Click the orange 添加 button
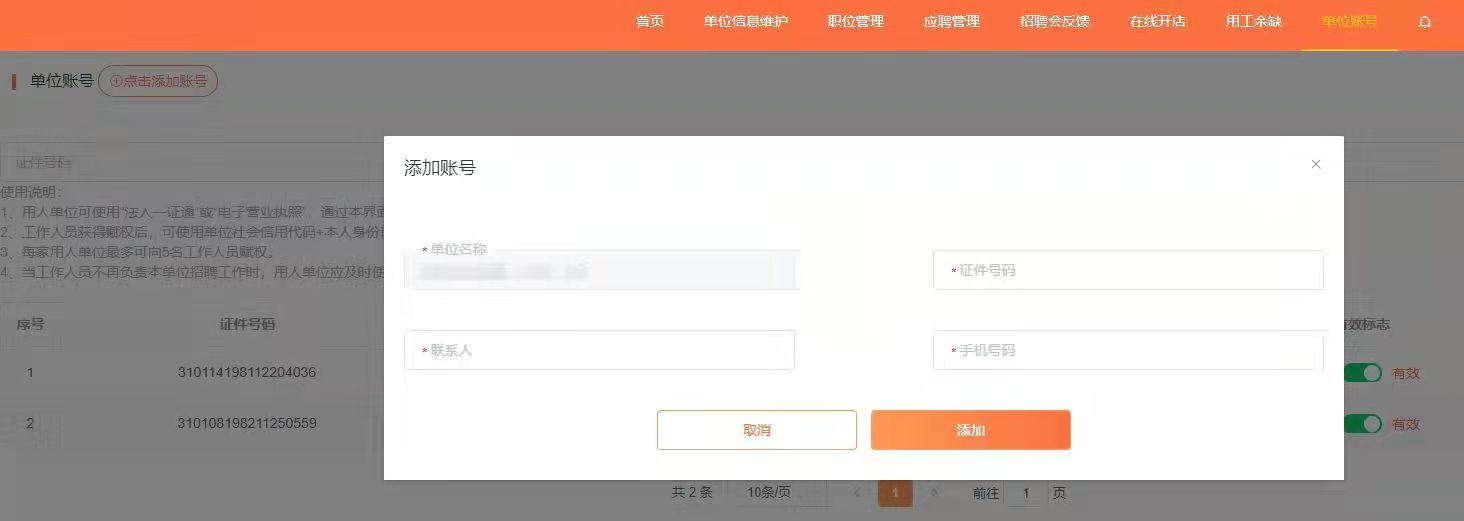 pyautogui.click(x=971, y=430)
